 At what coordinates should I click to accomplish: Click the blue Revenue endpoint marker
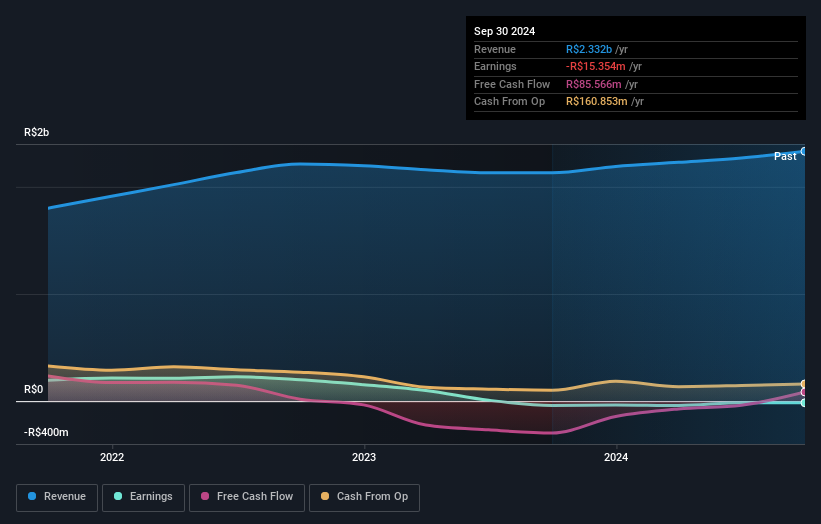pos(804,151)
